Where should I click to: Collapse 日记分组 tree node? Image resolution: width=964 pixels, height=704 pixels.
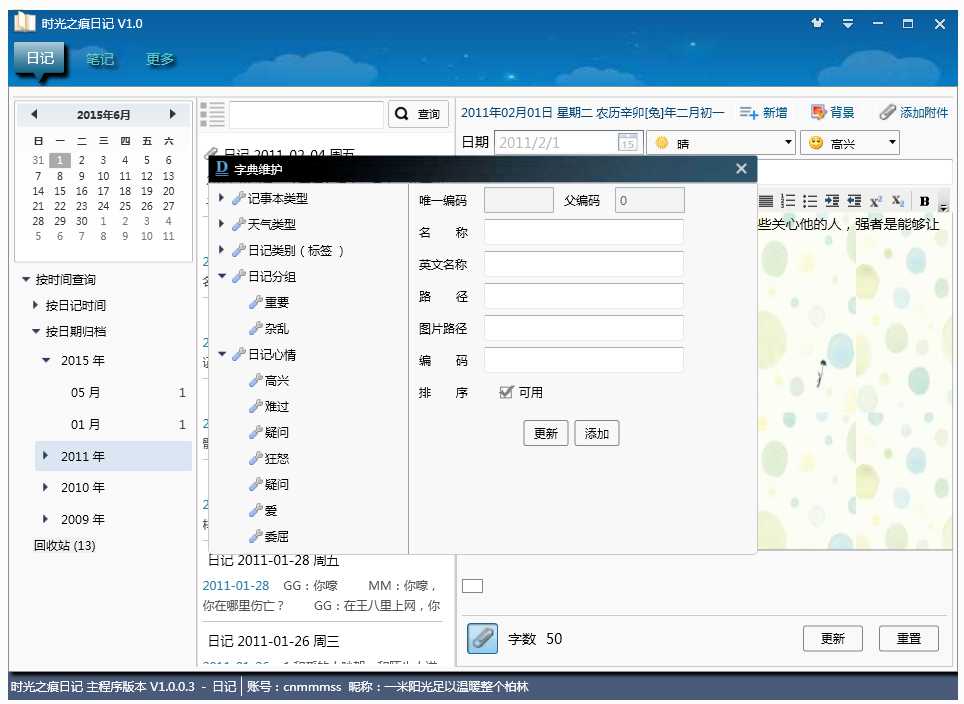[222, 276]
